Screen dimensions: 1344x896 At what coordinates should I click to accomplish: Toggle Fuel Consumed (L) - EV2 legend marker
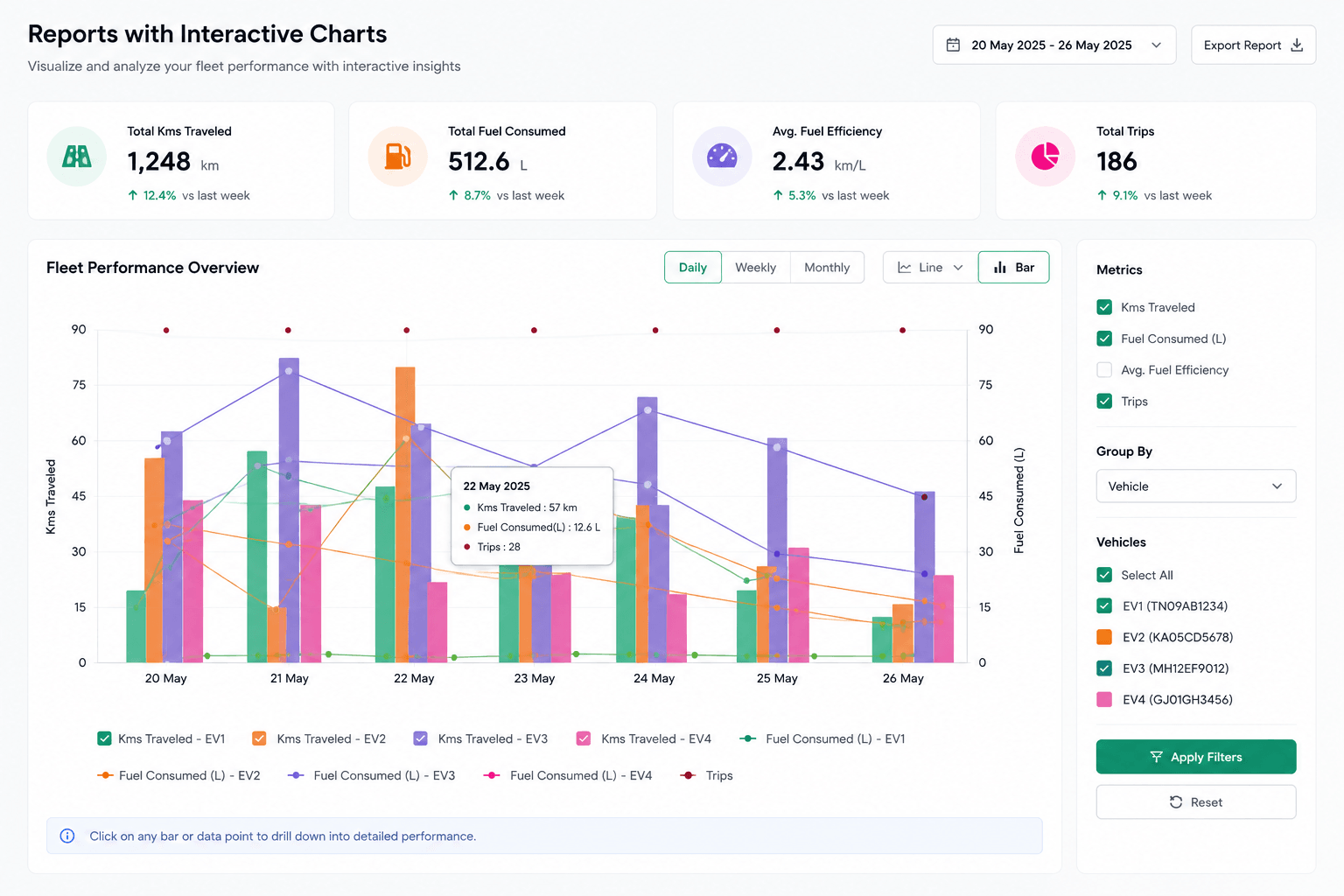click(x=105, y=775)
